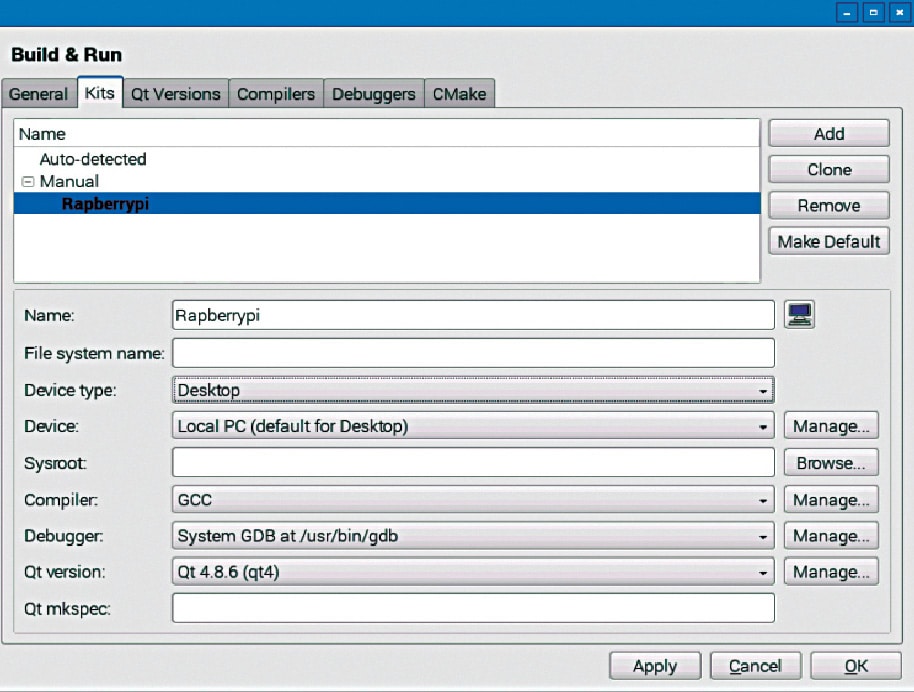Click Browse next to Sysroot

pyautogui.click(x=831, y=463)
